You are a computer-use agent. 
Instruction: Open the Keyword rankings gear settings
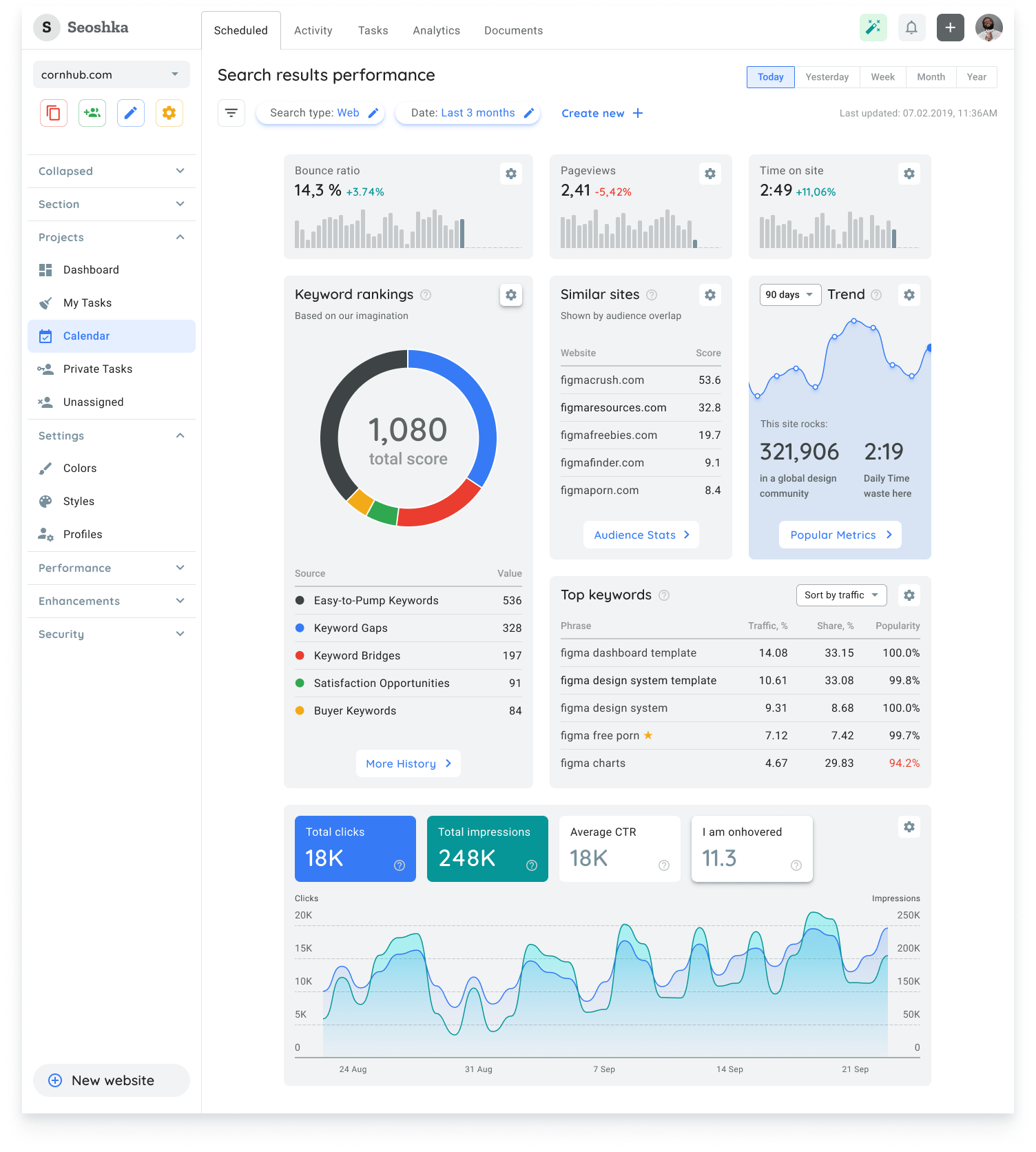[x=511, y=295]
